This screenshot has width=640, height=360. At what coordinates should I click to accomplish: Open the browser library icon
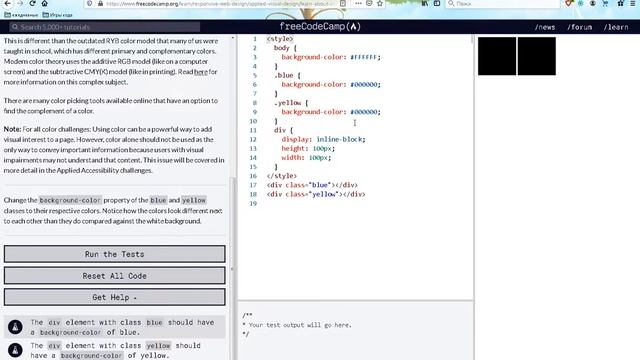pos(425,3)
